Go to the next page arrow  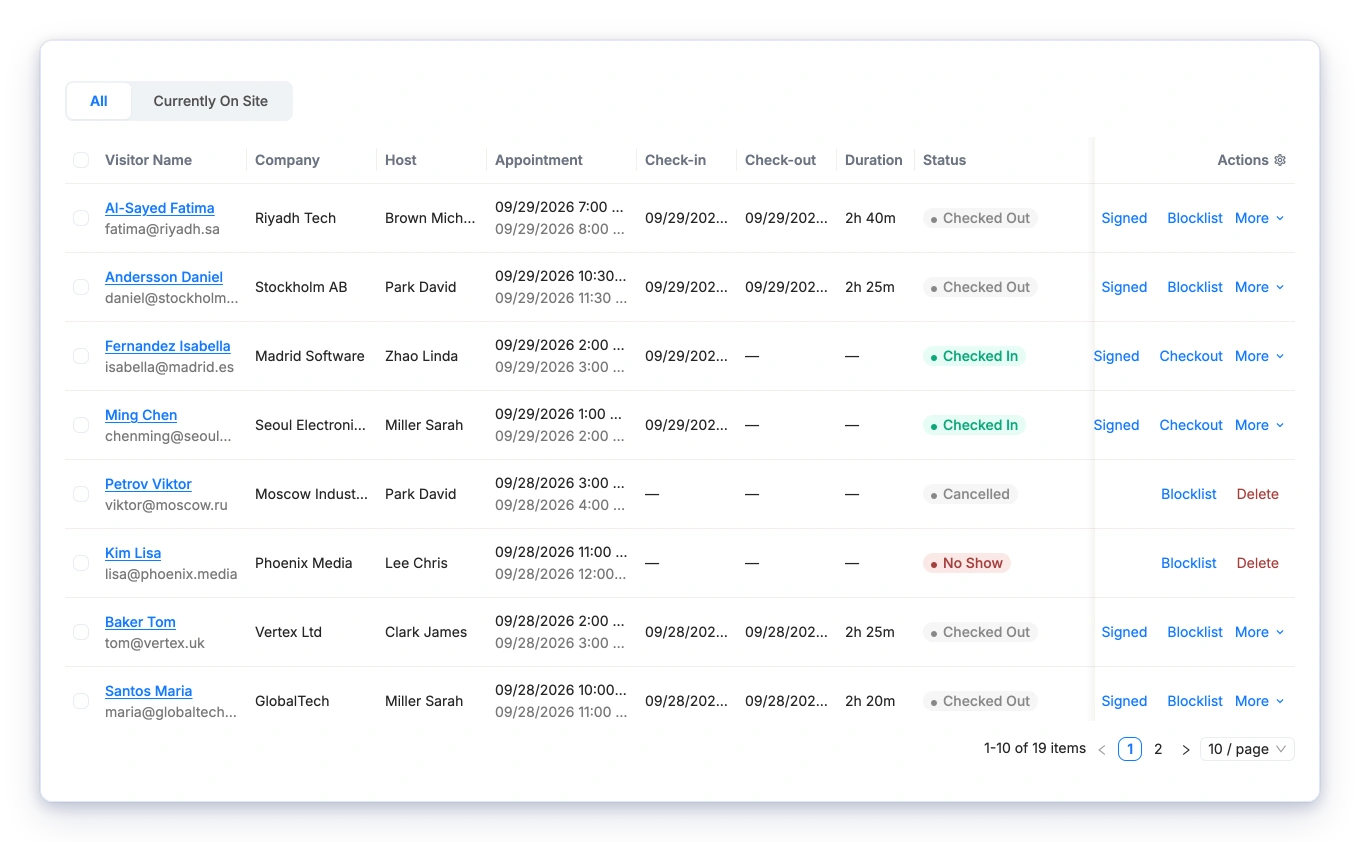coord(1186,749)
